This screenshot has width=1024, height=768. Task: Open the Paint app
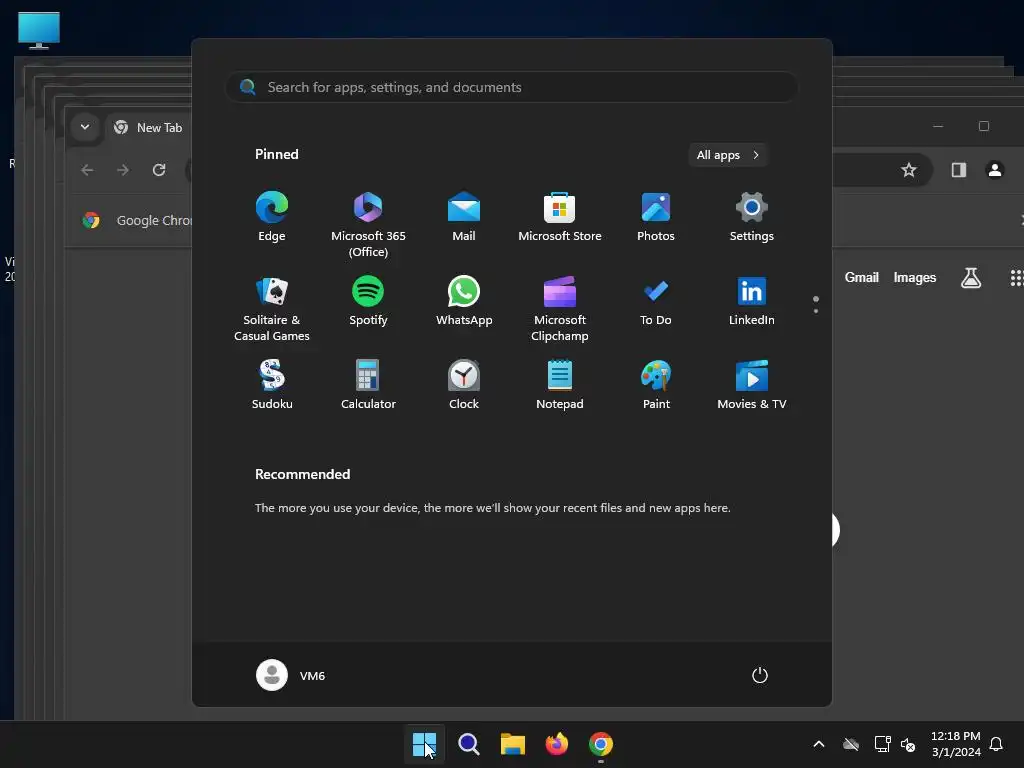656,385
